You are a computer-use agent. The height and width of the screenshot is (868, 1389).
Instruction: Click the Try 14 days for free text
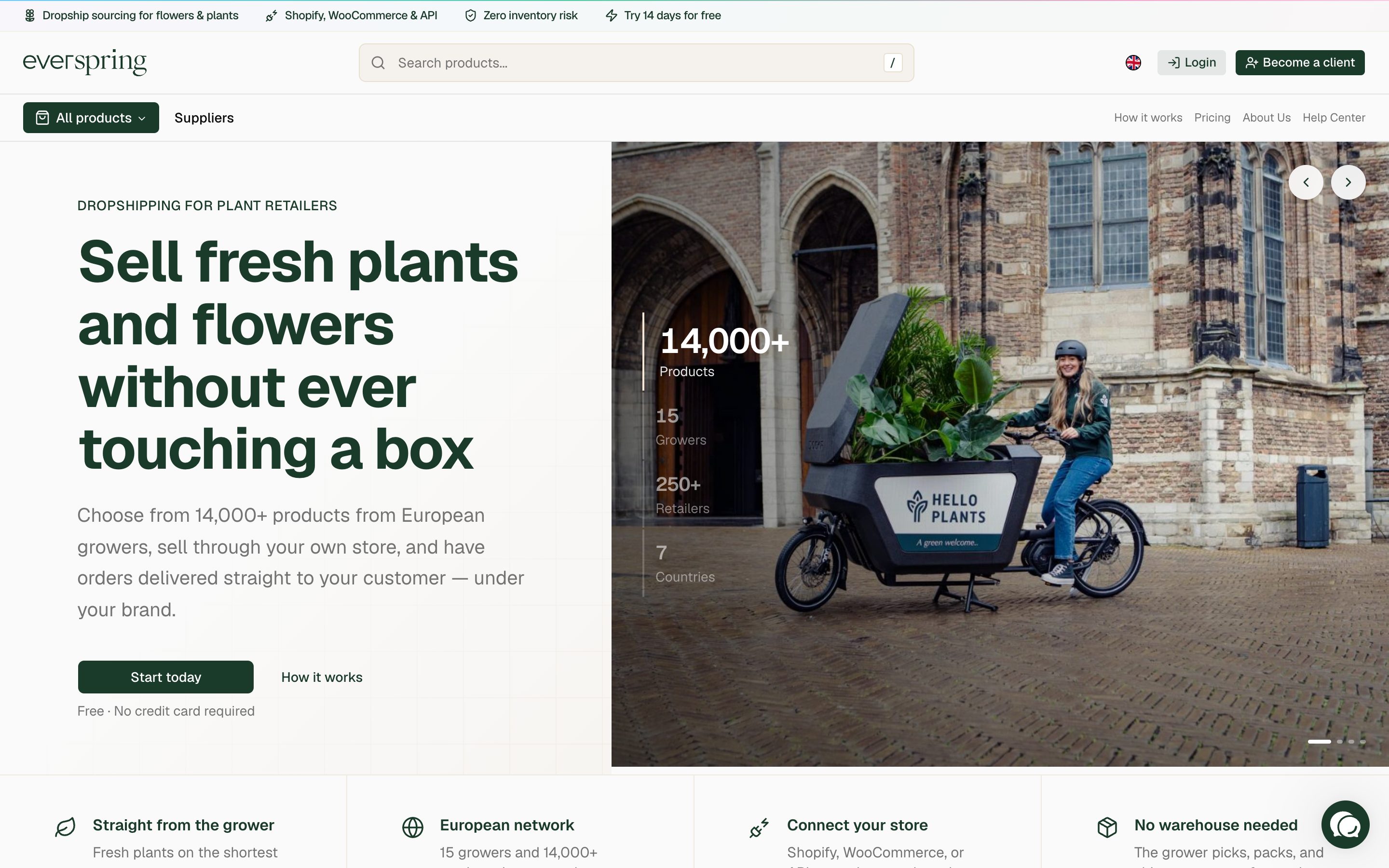[x=673, y=15]
